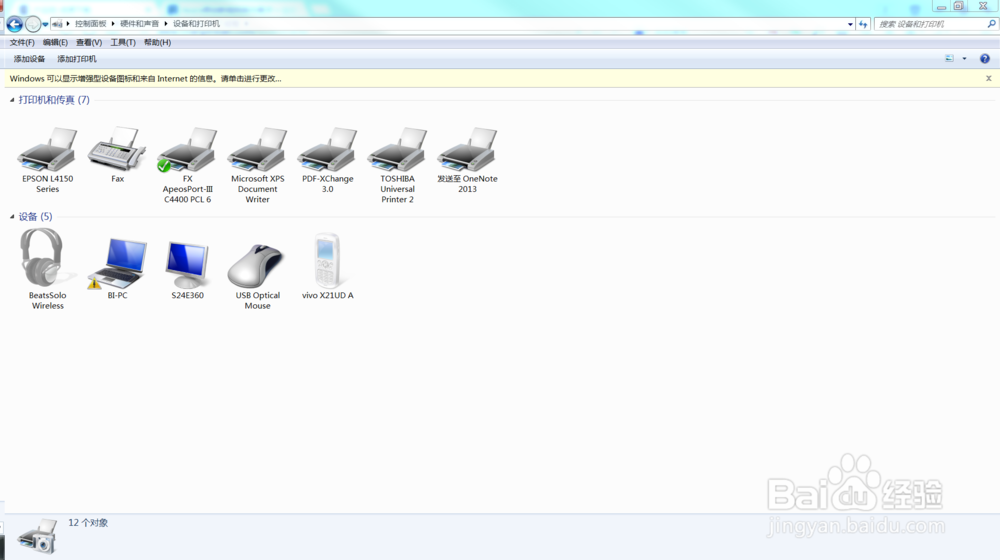
Task: Click the refresh button beside address bar
Action: click(x=863, y=24)
